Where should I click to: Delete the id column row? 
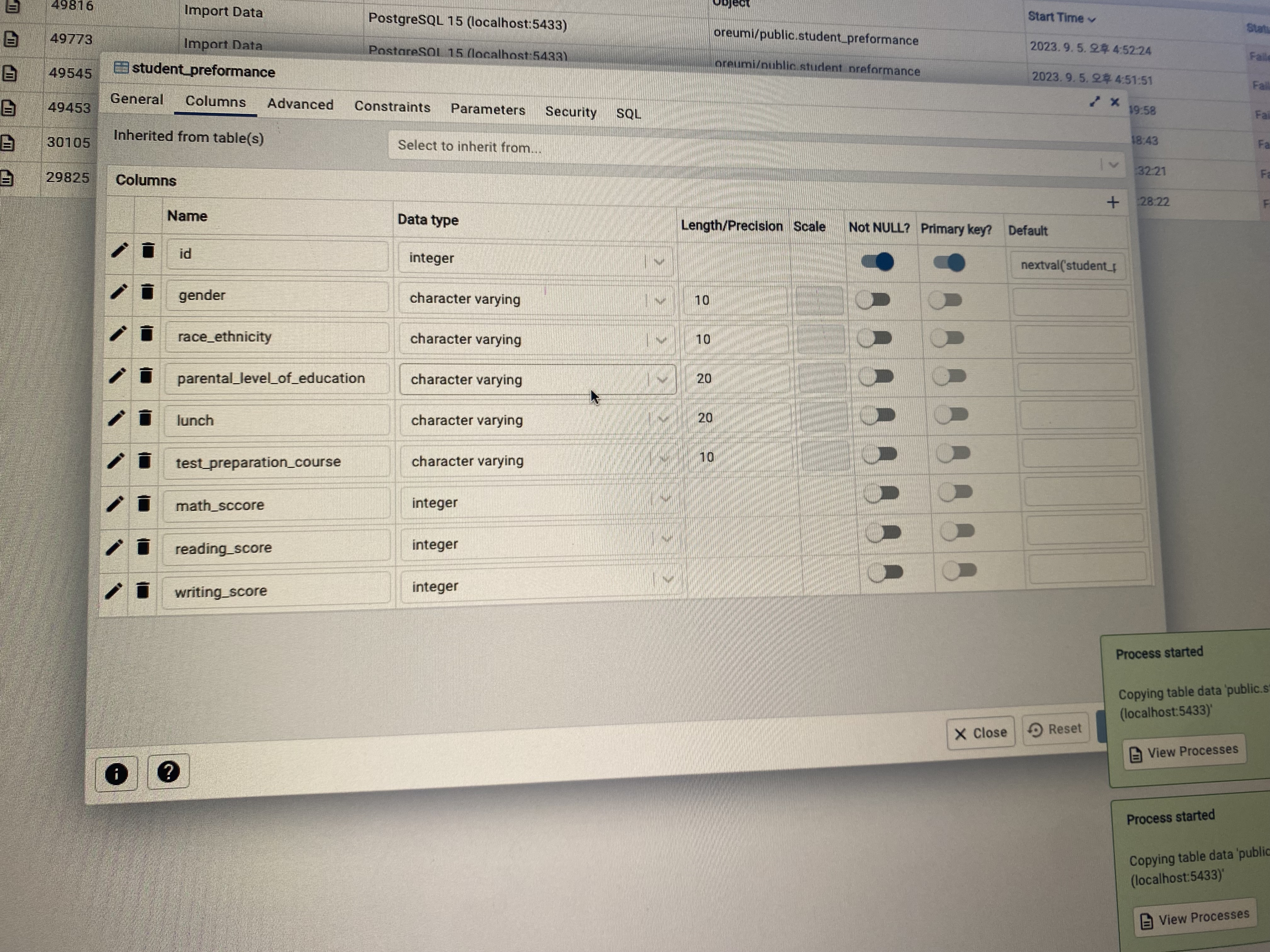tap(148, 250)
